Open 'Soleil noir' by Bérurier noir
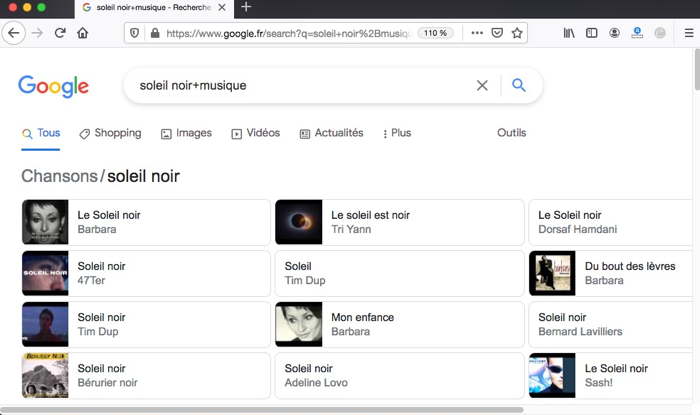Image resolution: width=700 pixels, height=415 pixels. 146,376
